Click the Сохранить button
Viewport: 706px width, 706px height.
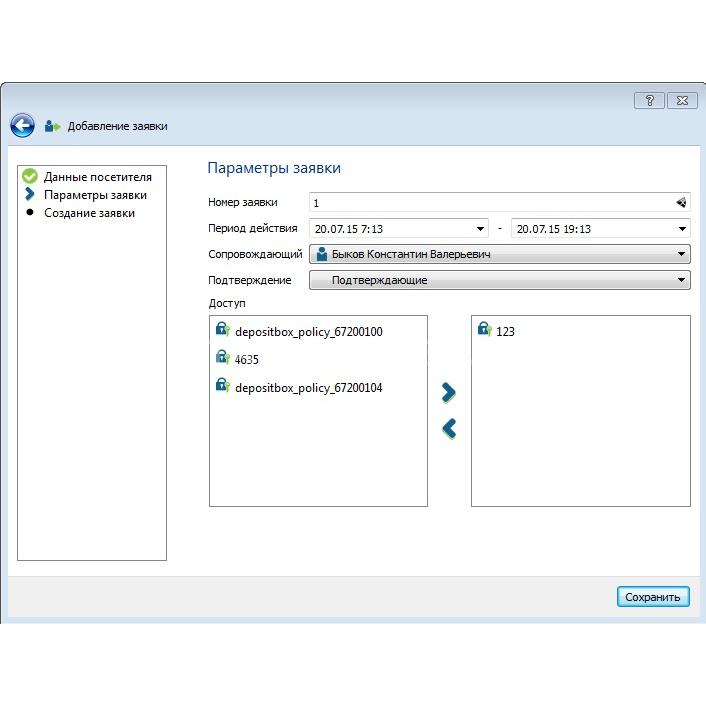[653, 597]
